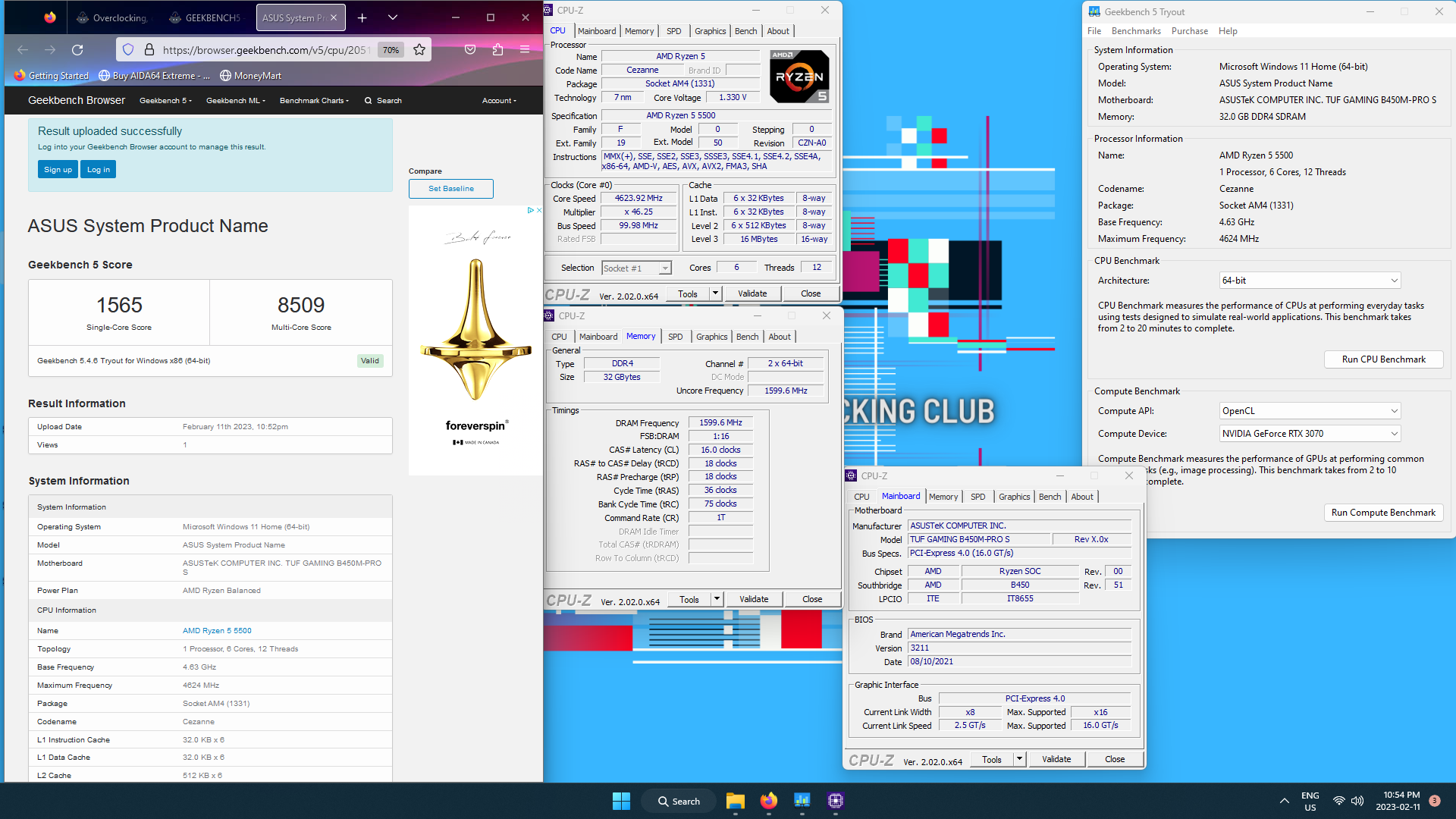The height and width of the screenshot is (819, 1456).
Task: Expand the Geekbench 5 nav dropdown
Action: [165, 100]
